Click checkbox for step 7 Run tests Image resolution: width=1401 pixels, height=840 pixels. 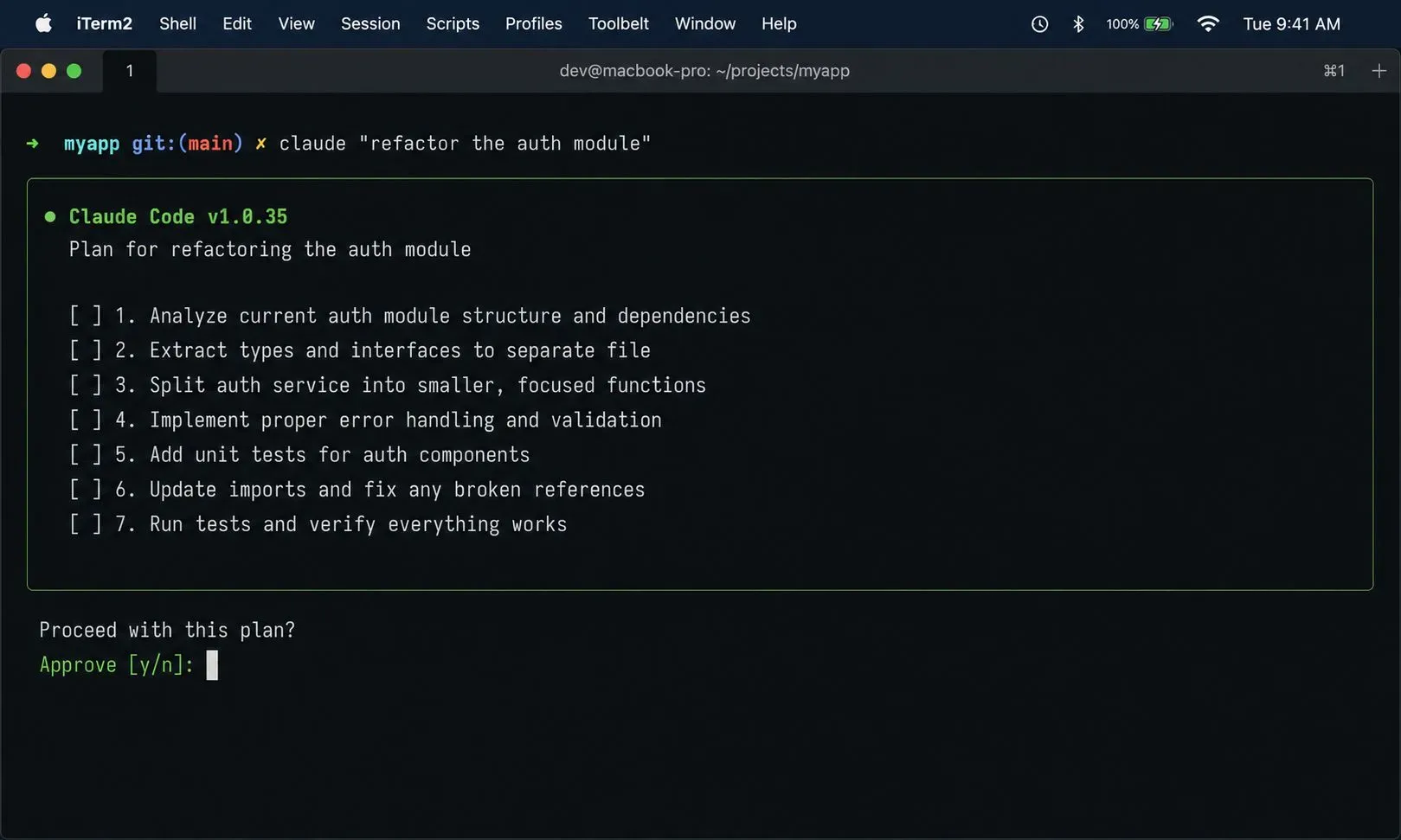[86, 524]
